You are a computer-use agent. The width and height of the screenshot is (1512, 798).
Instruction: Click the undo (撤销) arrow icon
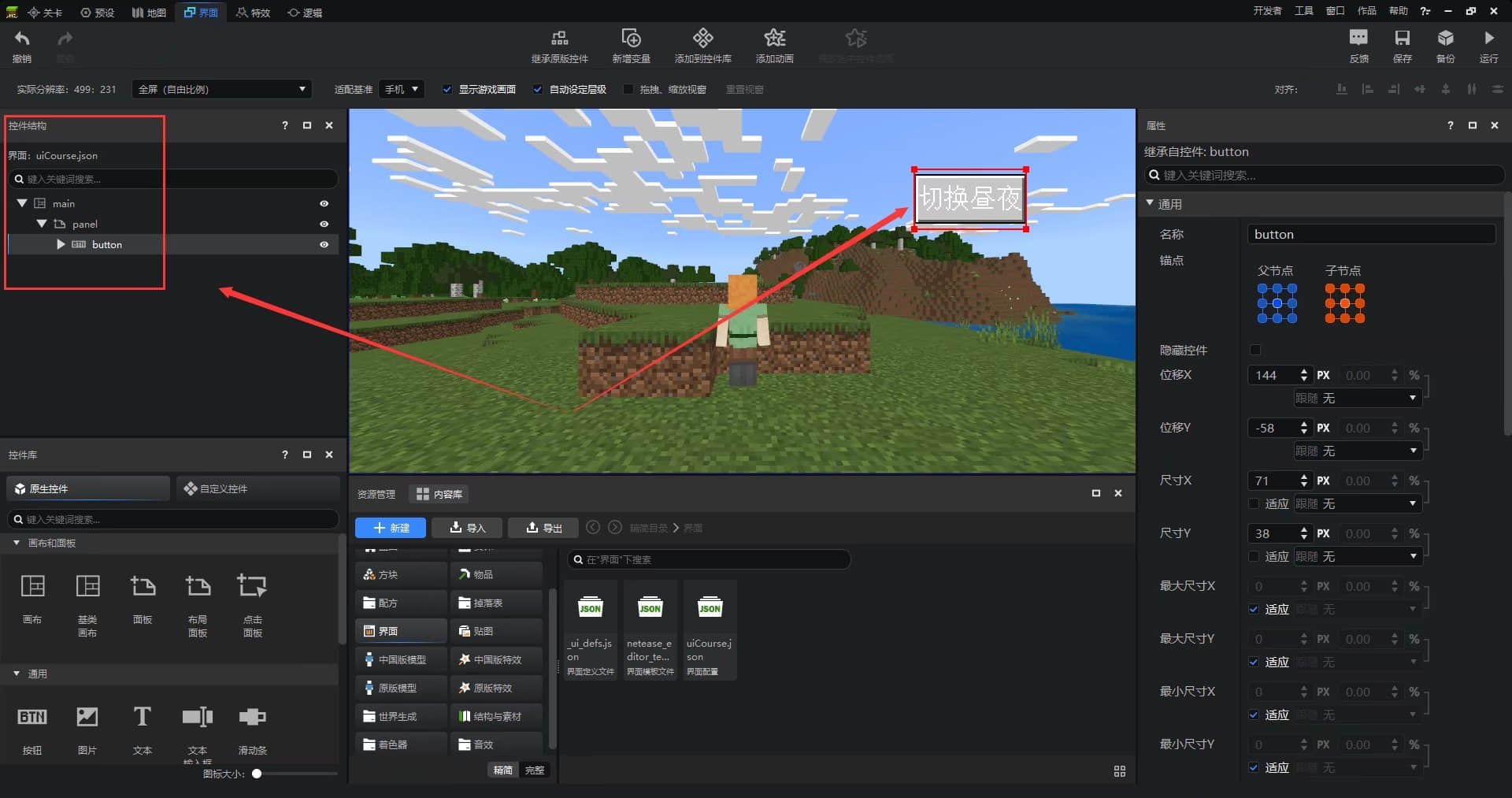(22, 39)
